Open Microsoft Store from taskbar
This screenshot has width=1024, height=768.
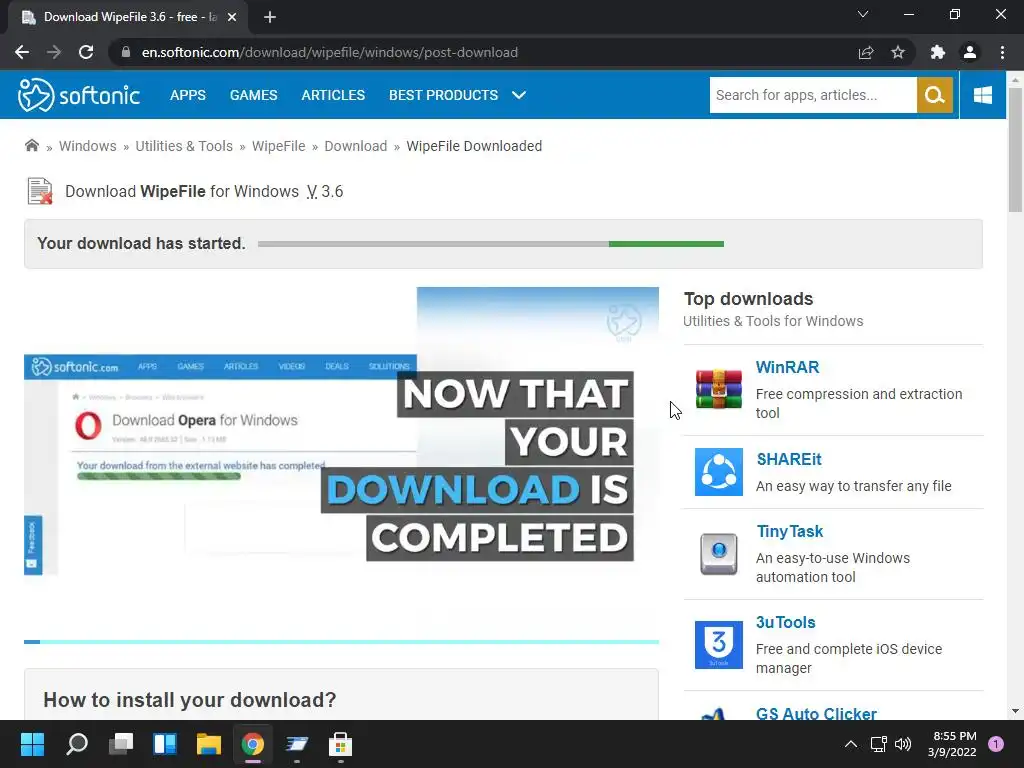pyautogui.click(x=340, y=744)
